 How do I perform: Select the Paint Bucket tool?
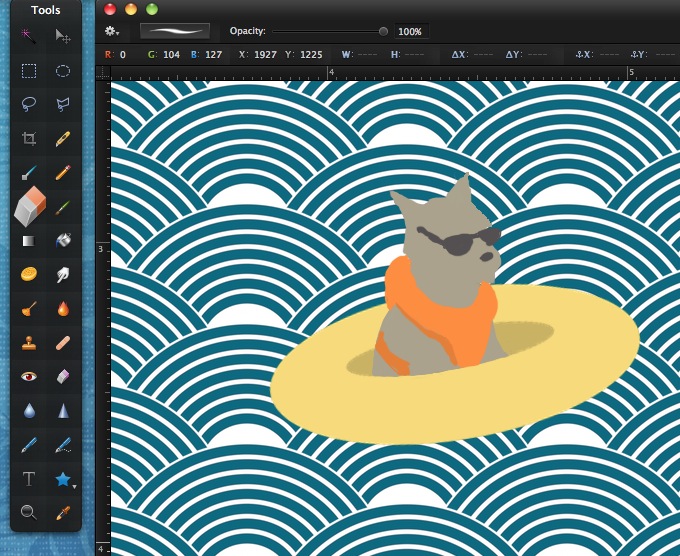(63, 241)
